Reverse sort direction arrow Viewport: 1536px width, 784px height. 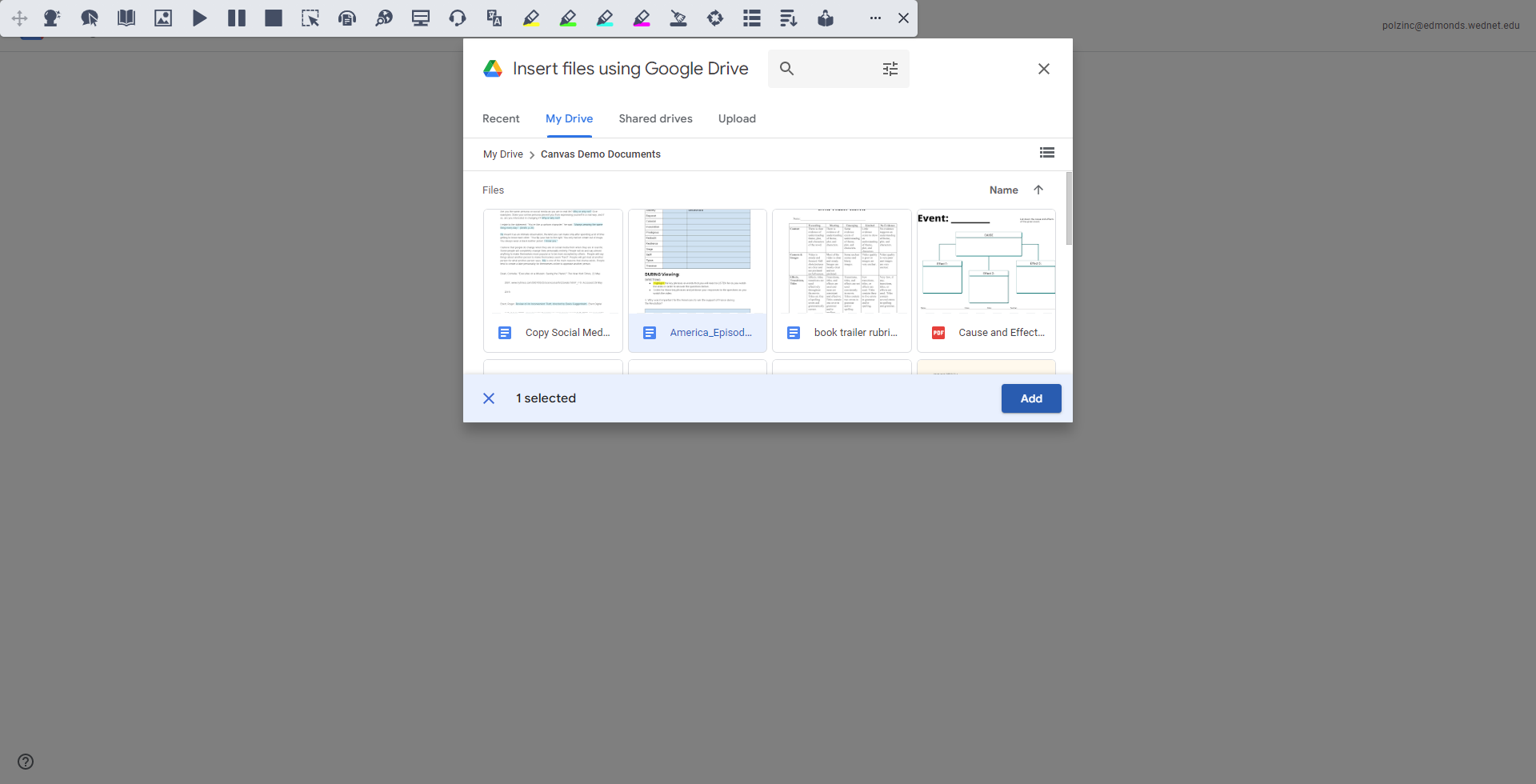coord(1038,190)
